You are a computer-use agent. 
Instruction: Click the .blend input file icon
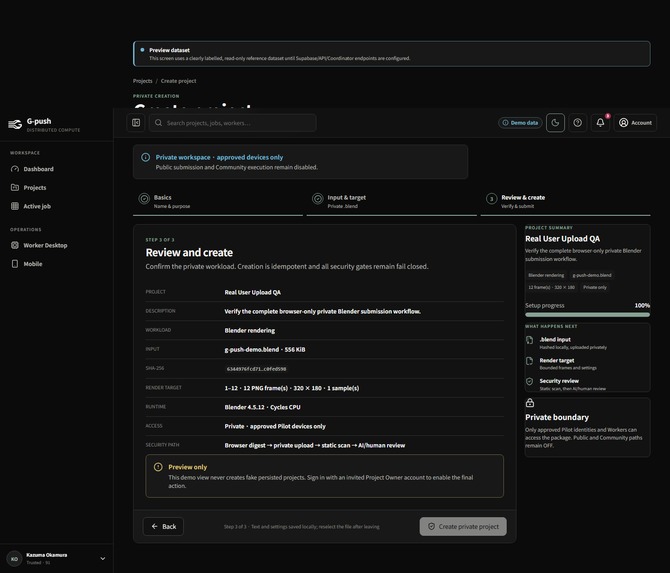tap(529, 341)
